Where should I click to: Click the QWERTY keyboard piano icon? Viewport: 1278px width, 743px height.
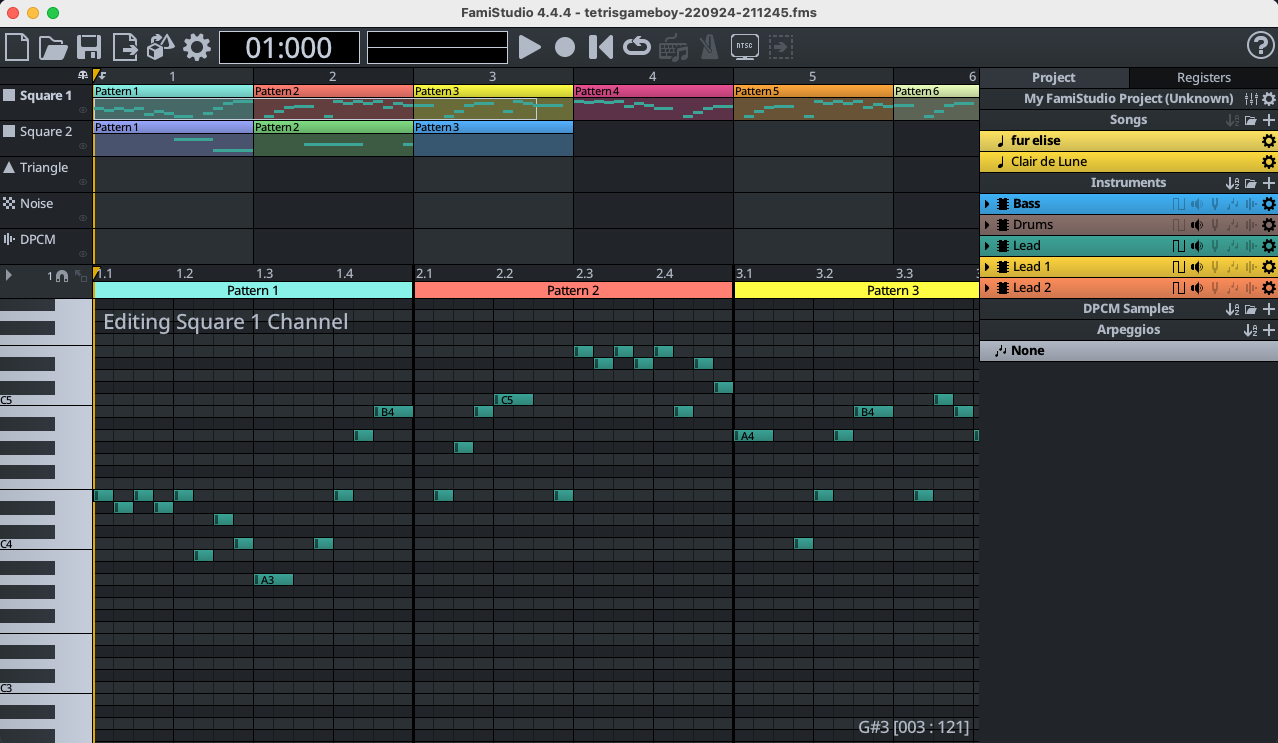[x=673, y=47]
